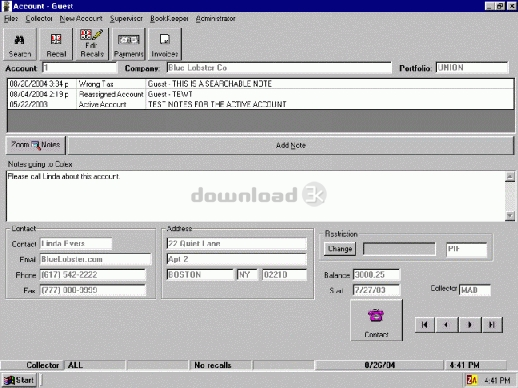The width and height of the screenshot is (518, 388).
Task: Click the Add Note button
Action: click(x=291, y=145)
